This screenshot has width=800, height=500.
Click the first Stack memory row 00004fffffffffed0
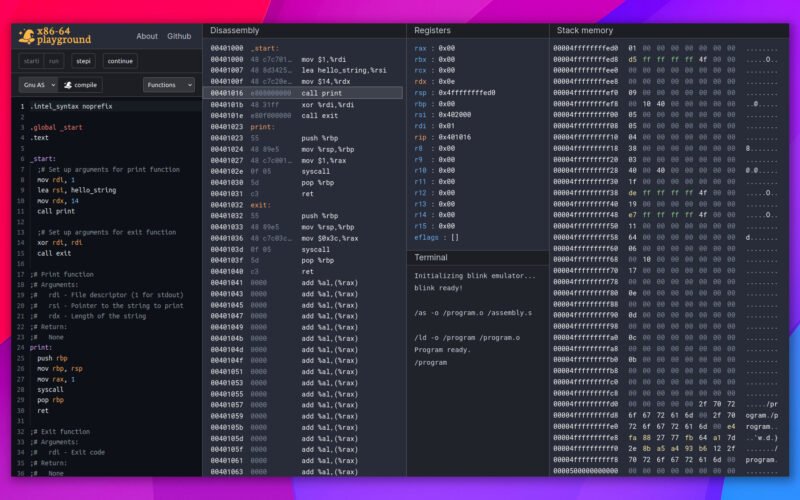(x=586, y=48)
